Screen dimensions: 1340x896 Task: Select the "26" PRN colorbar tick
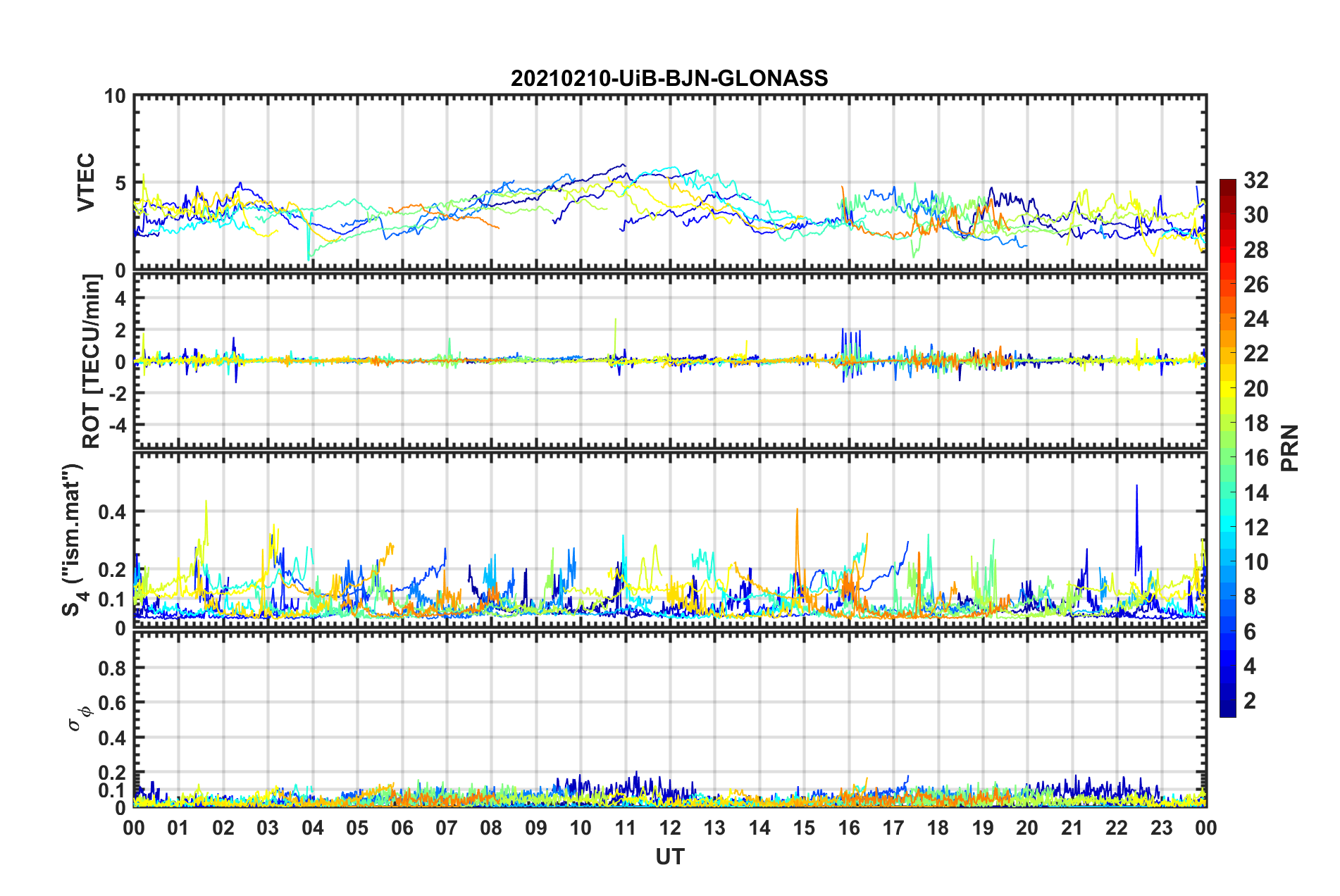click(x=1256, y=285)
